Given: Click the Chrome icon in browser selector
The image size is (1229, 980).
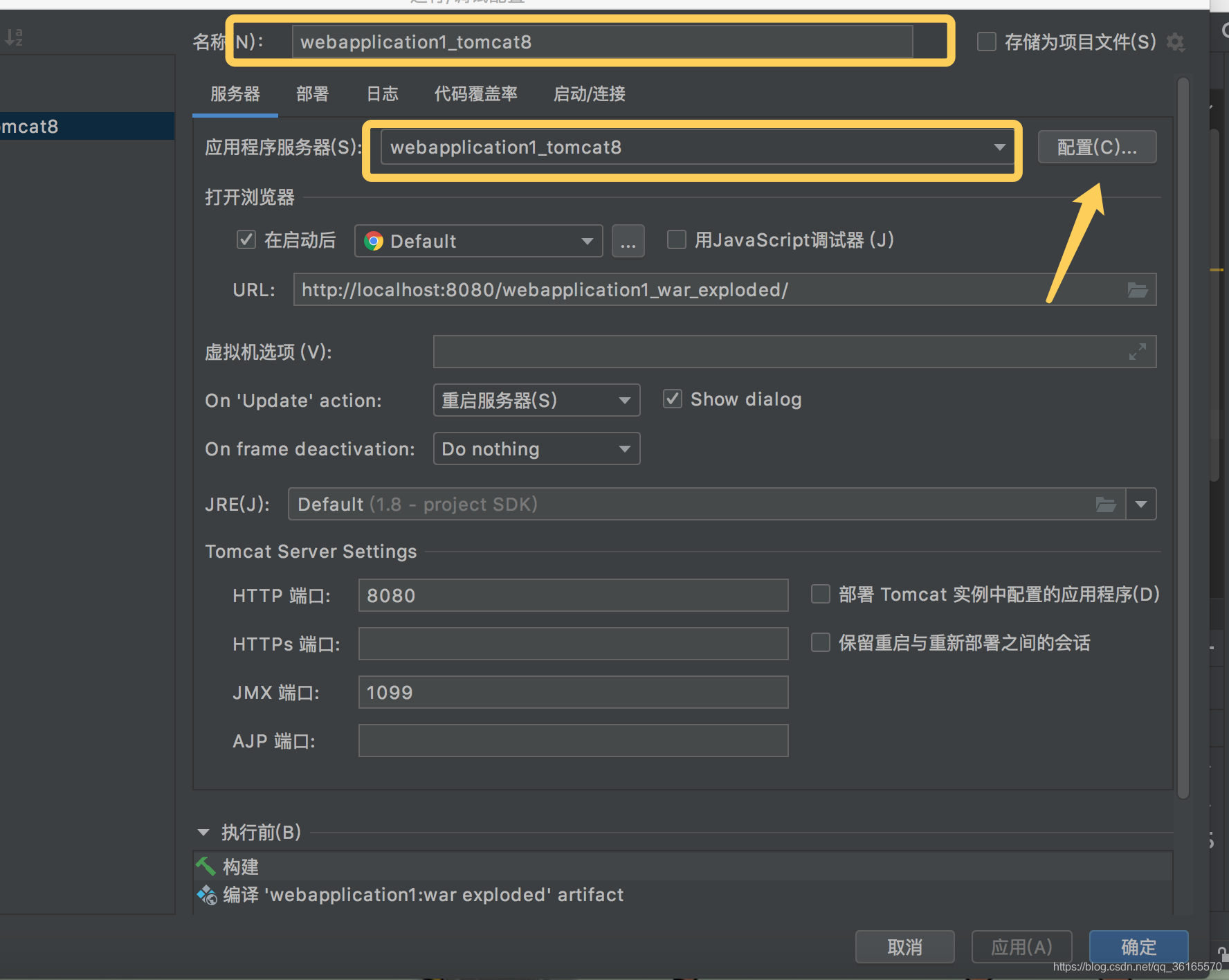Looking at the screenshot, I should 374,241.
